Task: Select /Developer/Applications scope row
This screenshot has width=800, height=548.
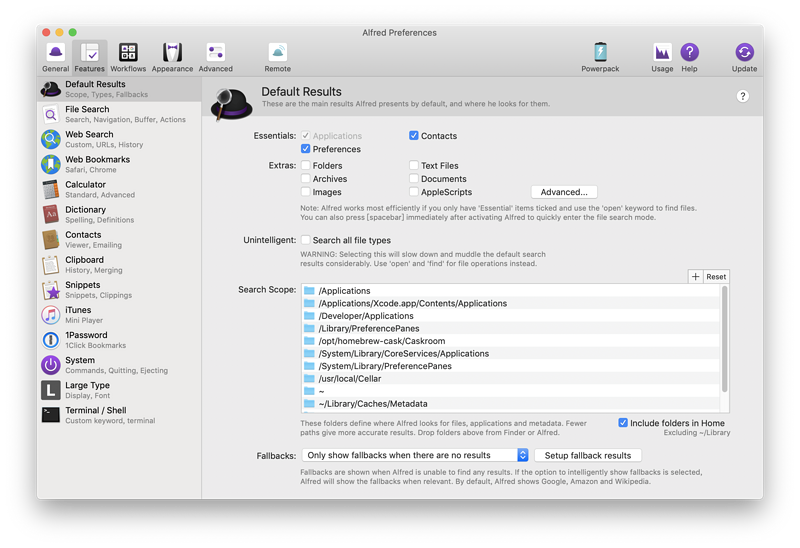Action: click(x=511, y=316)
